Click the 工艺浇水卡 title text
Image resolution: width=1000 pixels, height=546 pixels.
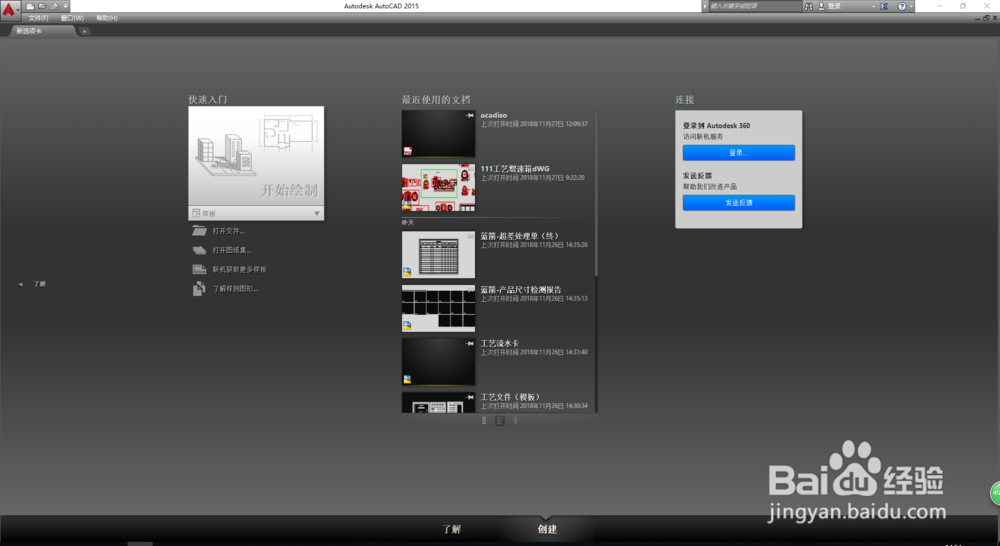(499, 343)
